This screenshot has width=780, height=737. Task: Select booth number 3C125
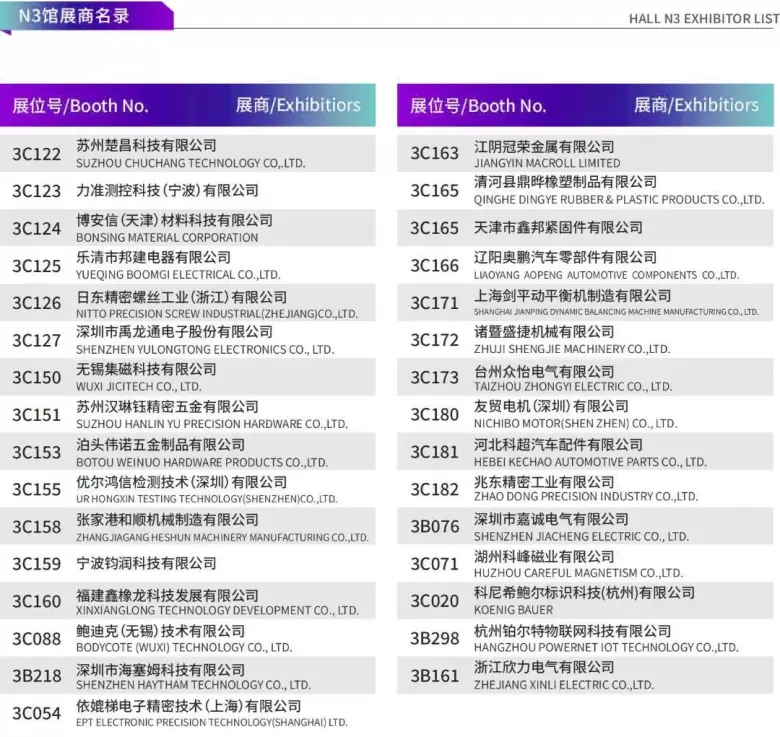(x=36, y=266)
